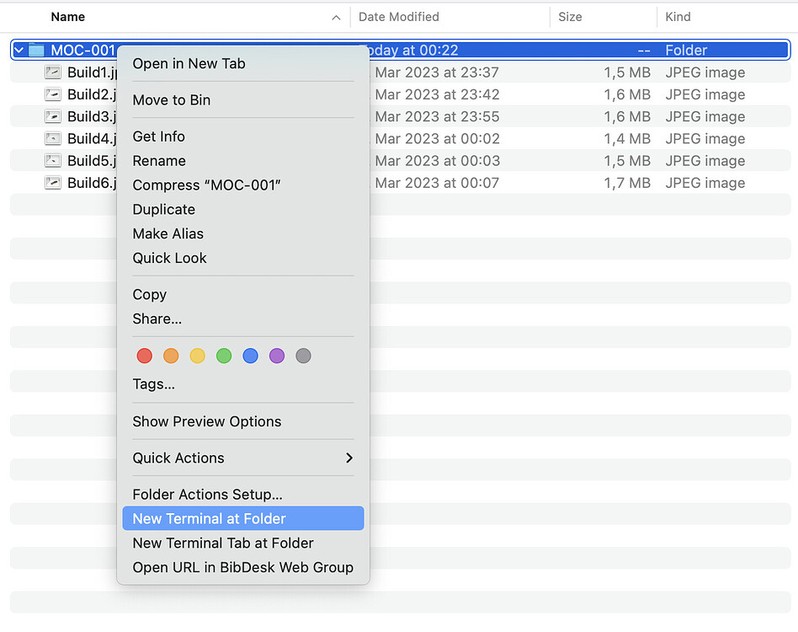Apply the green color tag
The image size is (798, 632).
point(224,356)
